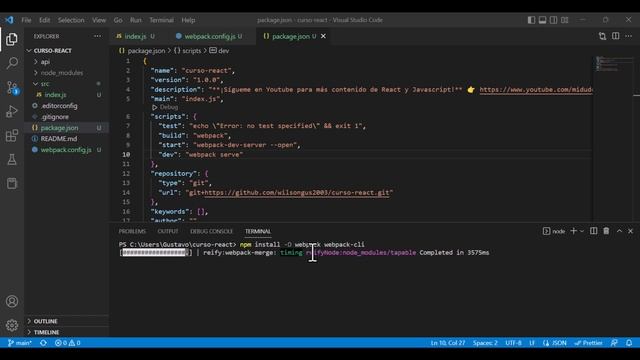
Task: Switch to the Problems panel tab
Action: point(132,231)
